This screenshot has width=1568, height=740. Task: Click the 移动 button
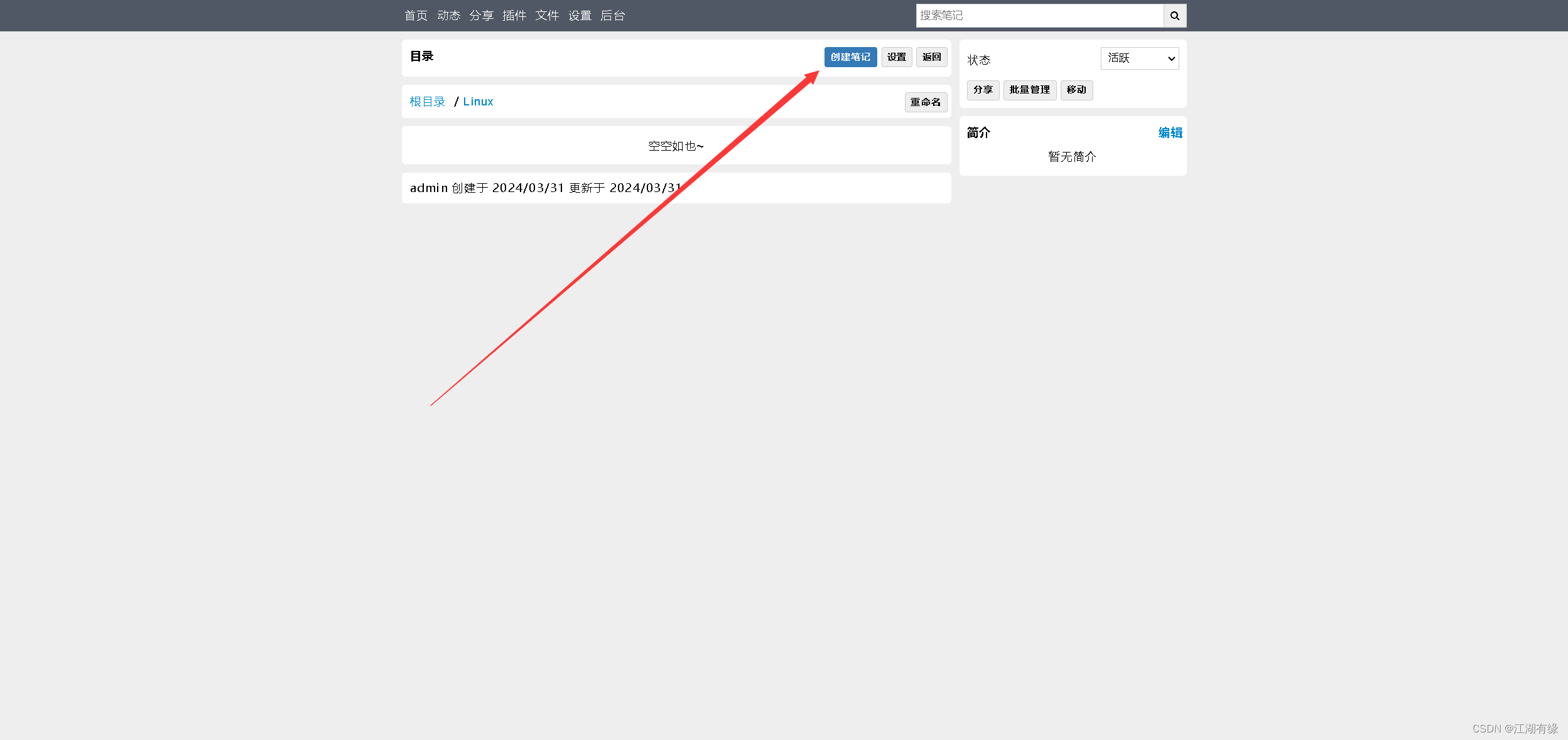pos(1076,90)
